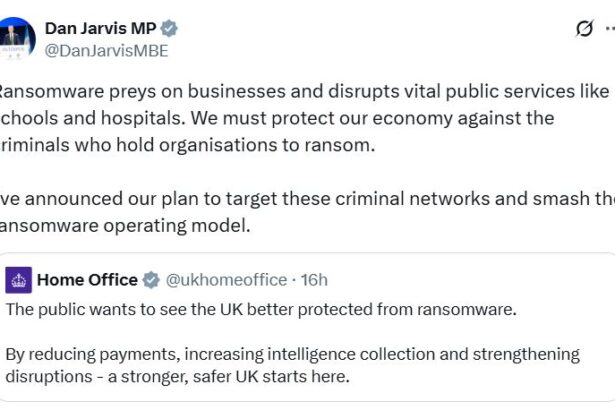
Task: Click the Home Office verified badge
Action: (151, 280)
